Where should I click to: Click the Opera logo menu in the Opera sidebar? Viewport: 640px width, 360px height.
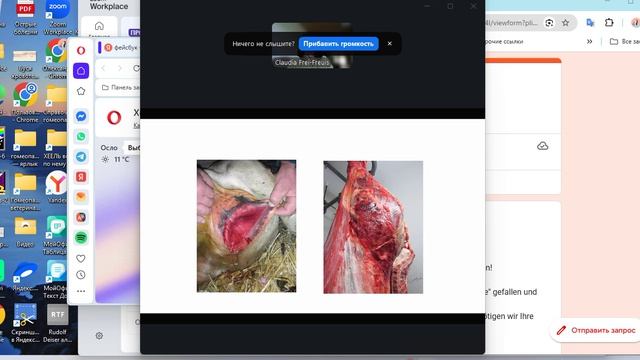click(x=81, y=51)
